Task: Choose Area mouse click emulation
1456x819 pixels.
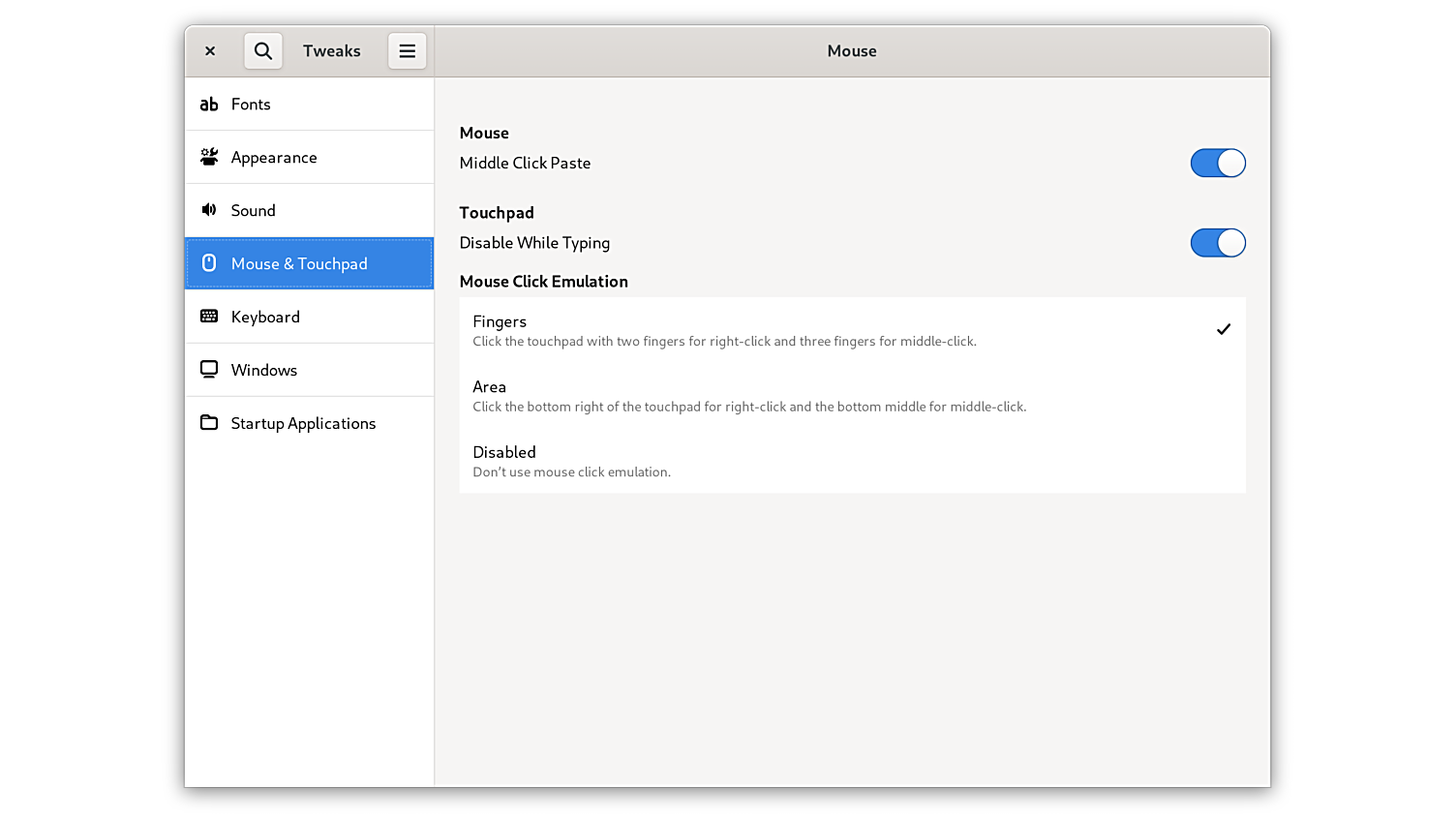Action: point(749,396)
